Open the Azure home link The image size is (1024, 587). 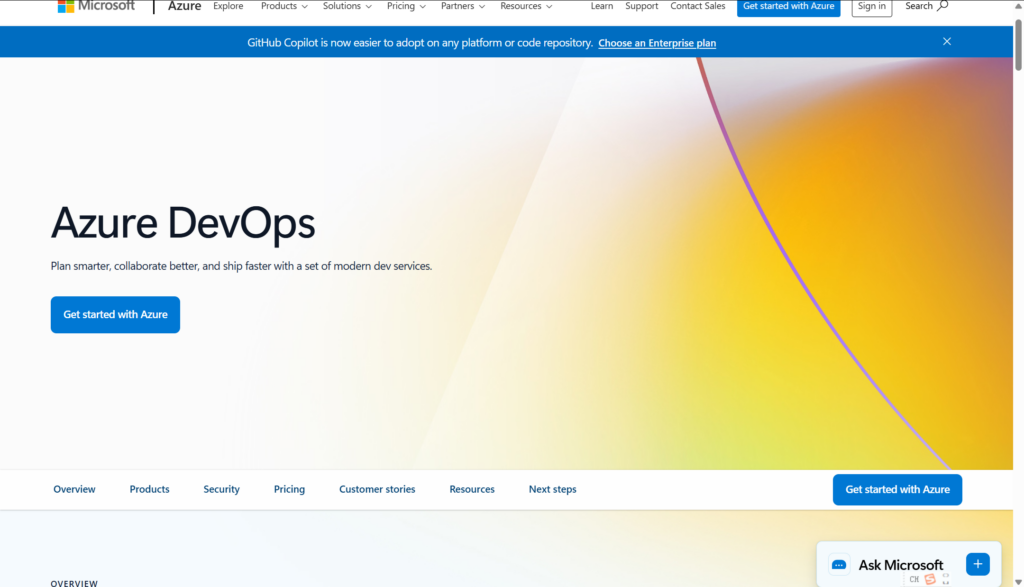coord(184,6)
